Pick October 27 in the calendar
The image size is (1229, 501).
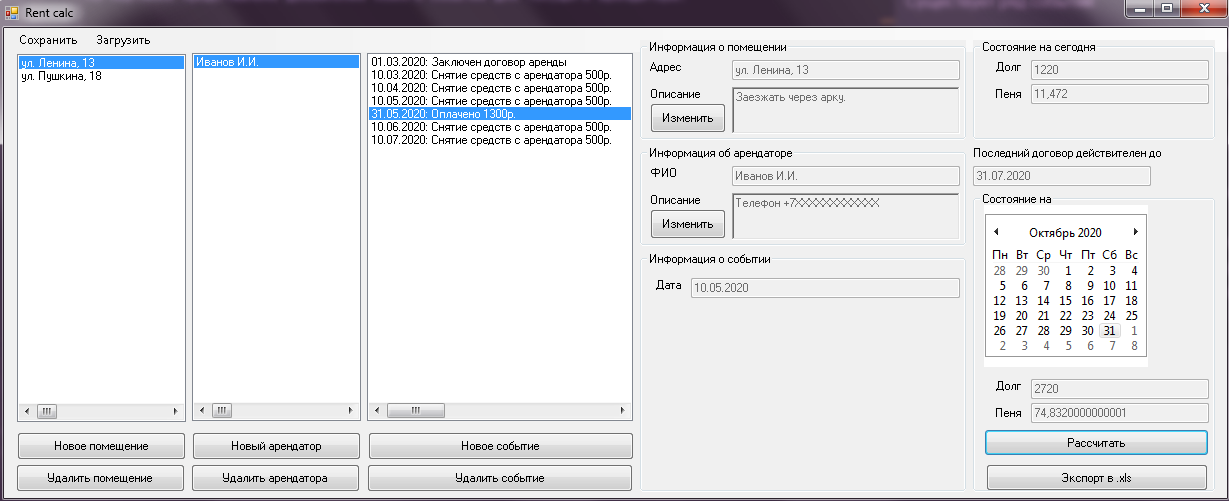1021,330
